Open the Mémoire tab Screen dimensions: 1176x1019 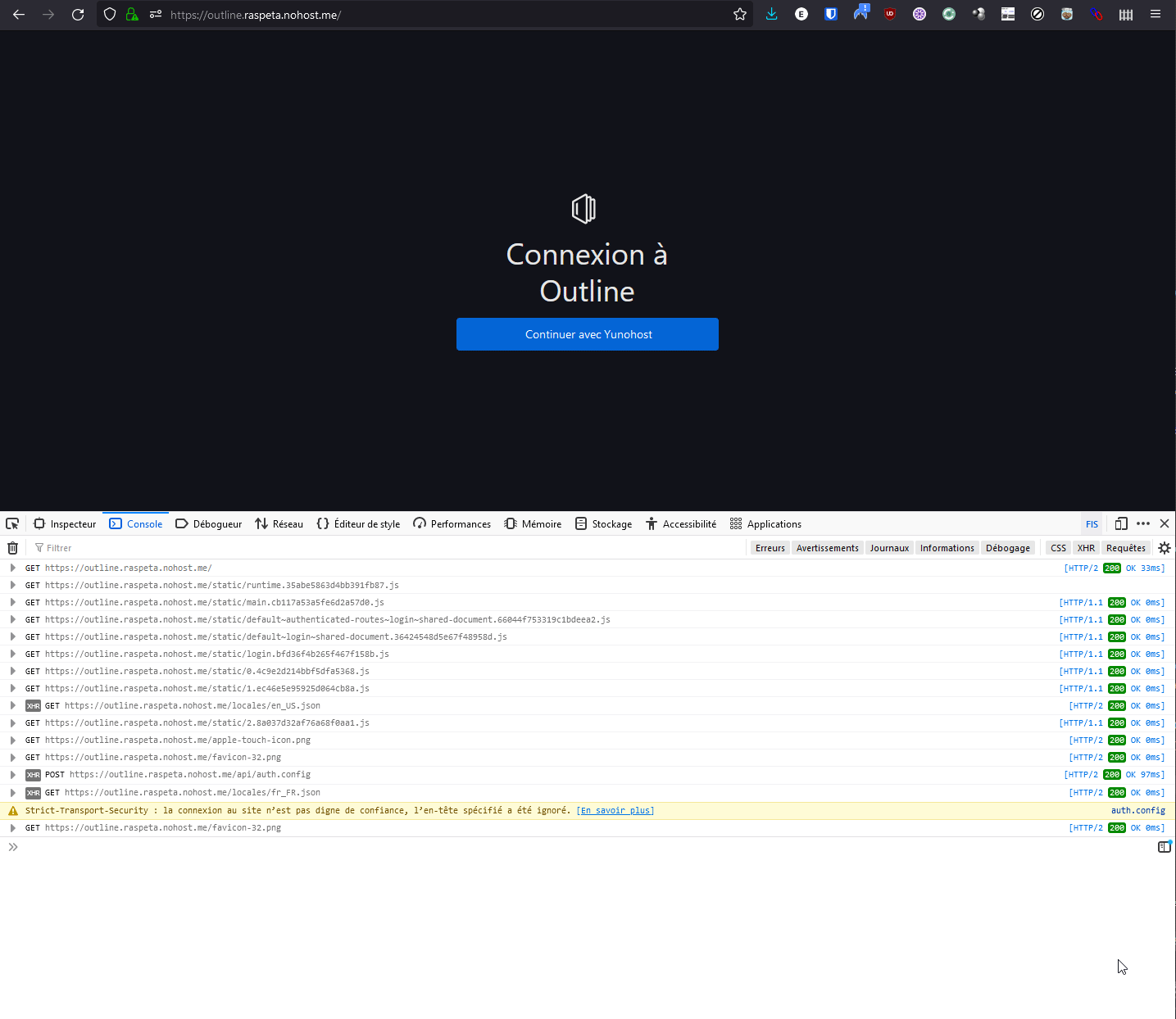533,523
